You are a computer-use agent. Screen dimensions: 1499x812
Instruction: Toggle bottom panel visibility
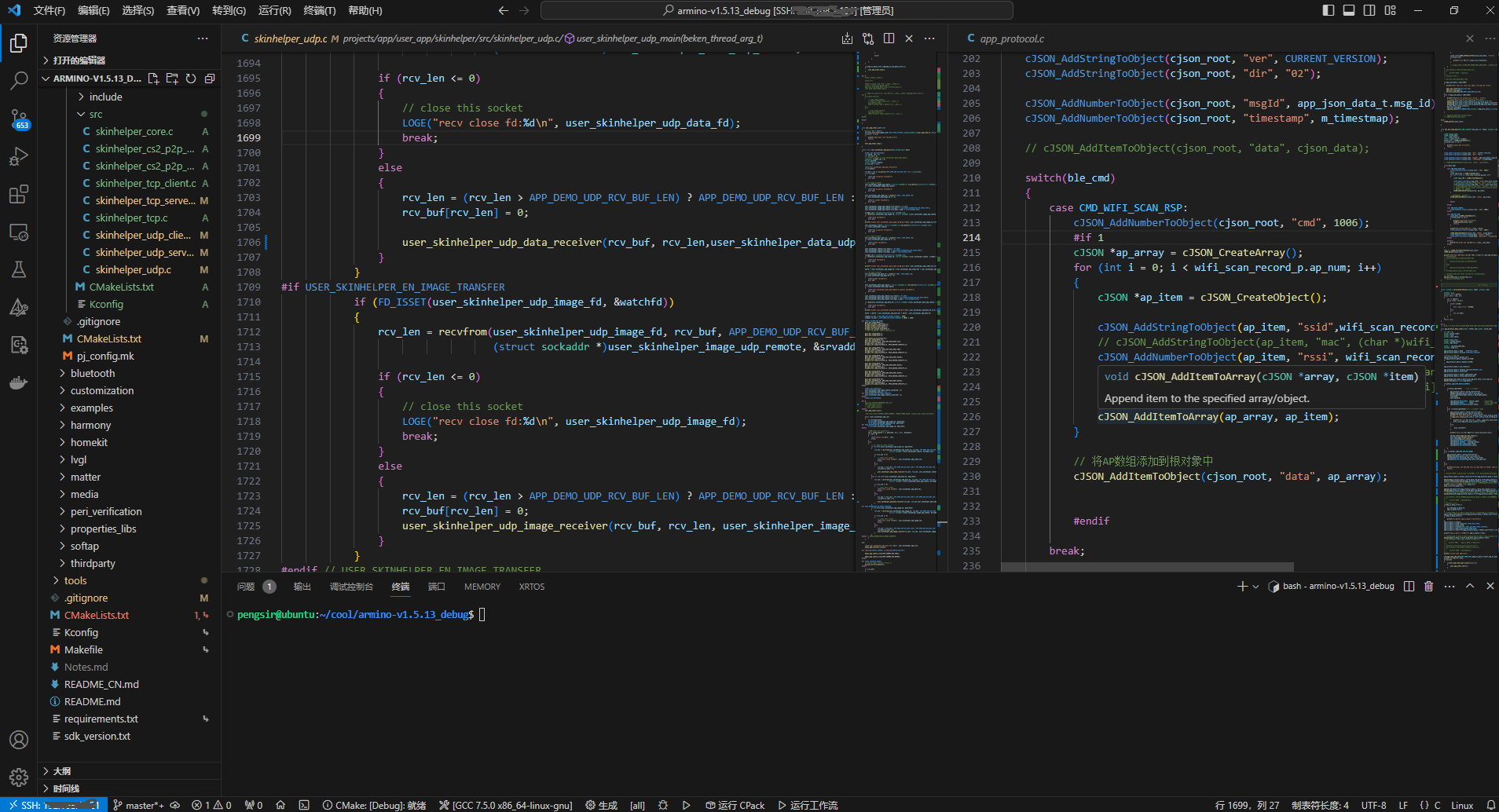pyautogui.click(x=1349, y=10)
